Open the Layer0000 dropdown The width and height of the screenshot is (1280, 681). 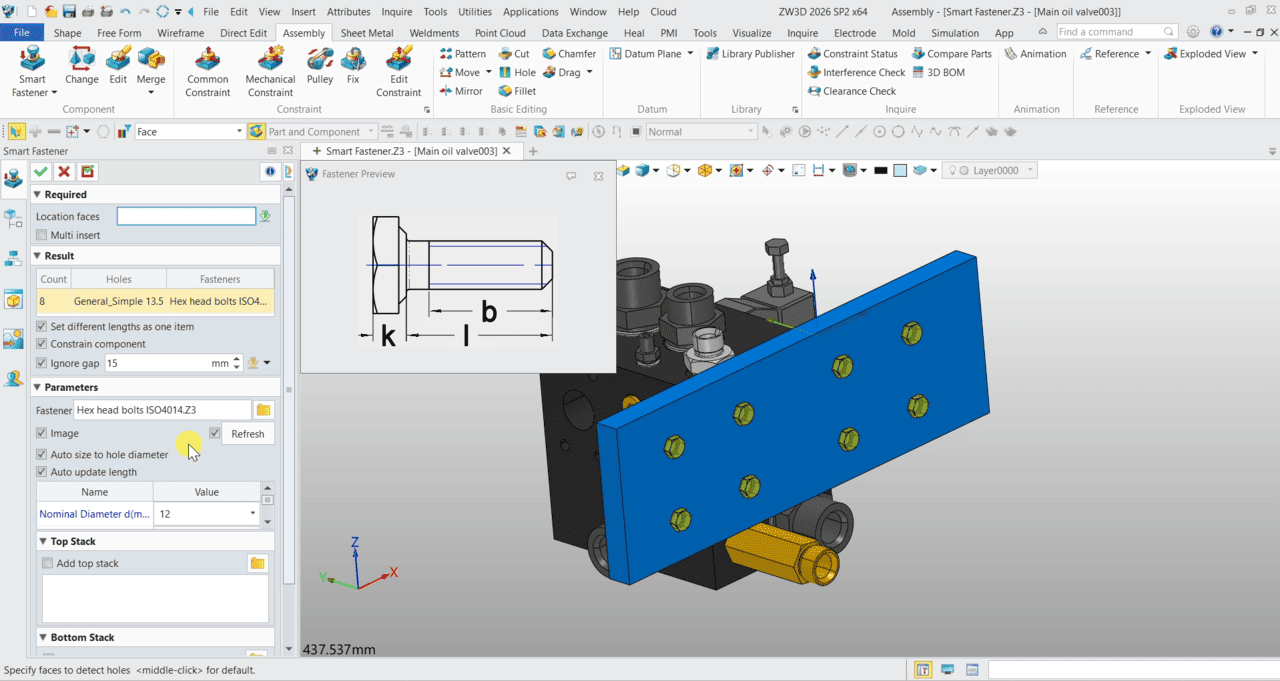pyautogui.click(x=1030, y=171)
